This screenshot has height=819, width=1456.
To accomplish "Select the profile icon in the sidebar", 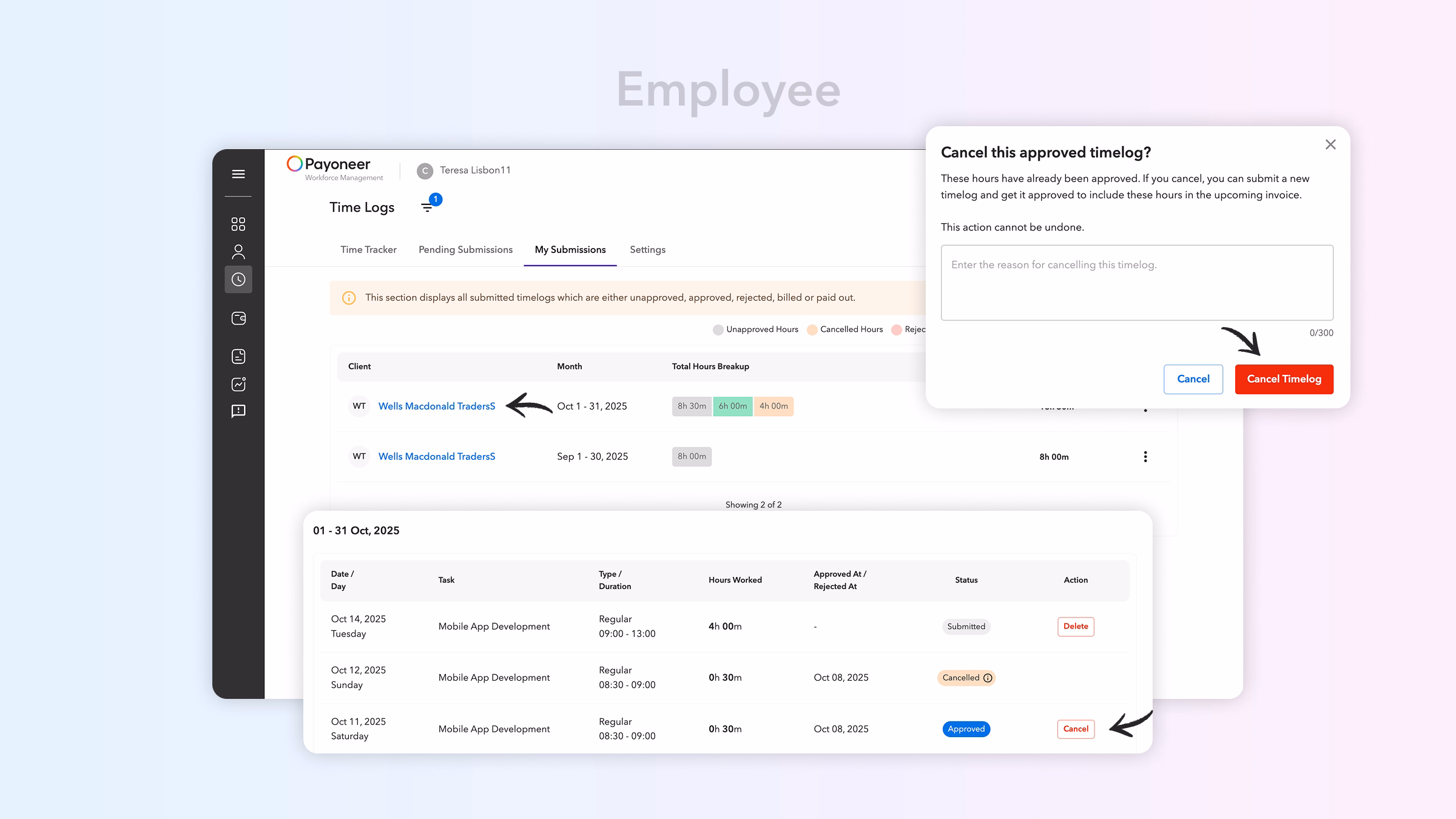I will click(238, 251).
